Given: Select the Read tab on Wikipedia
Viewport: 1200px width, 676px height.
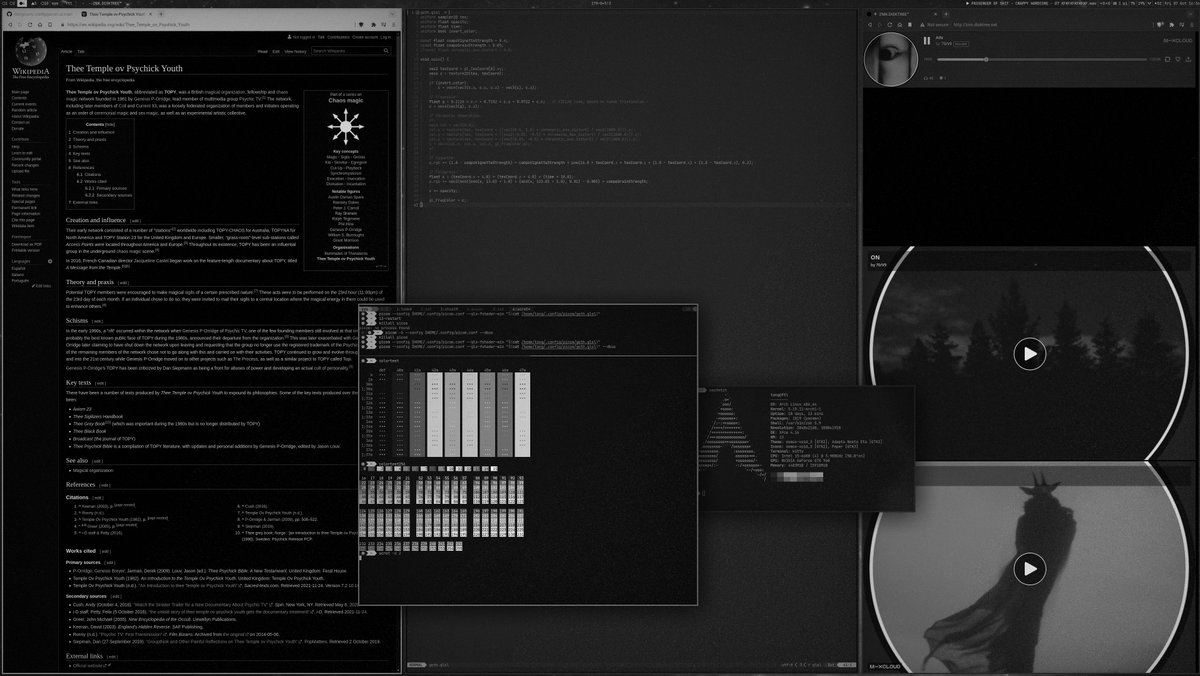Looking at the screenshot, I should click(x=262, y=51).
